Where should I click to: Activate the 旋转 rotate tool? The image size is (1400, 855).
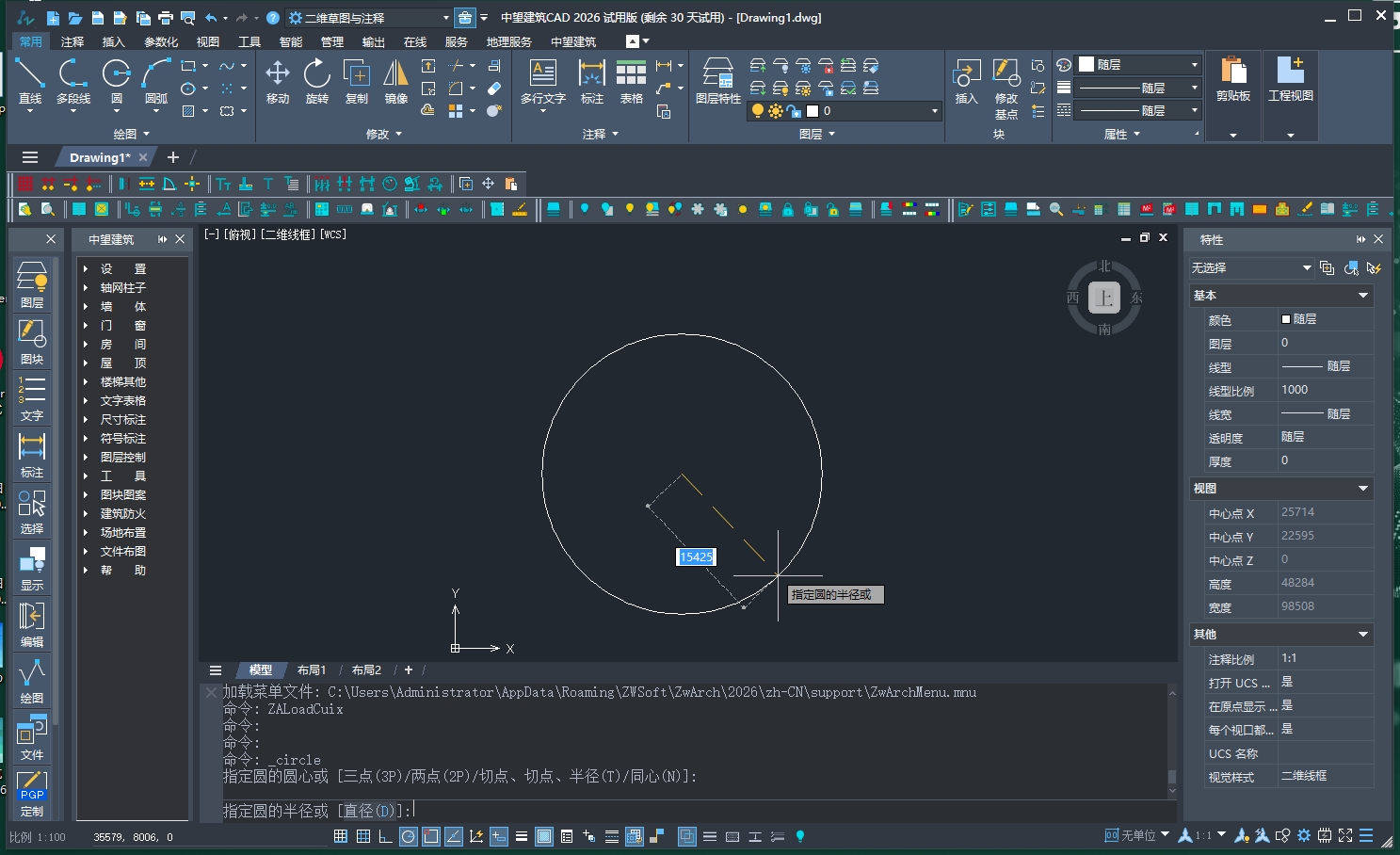pos(317,81)
